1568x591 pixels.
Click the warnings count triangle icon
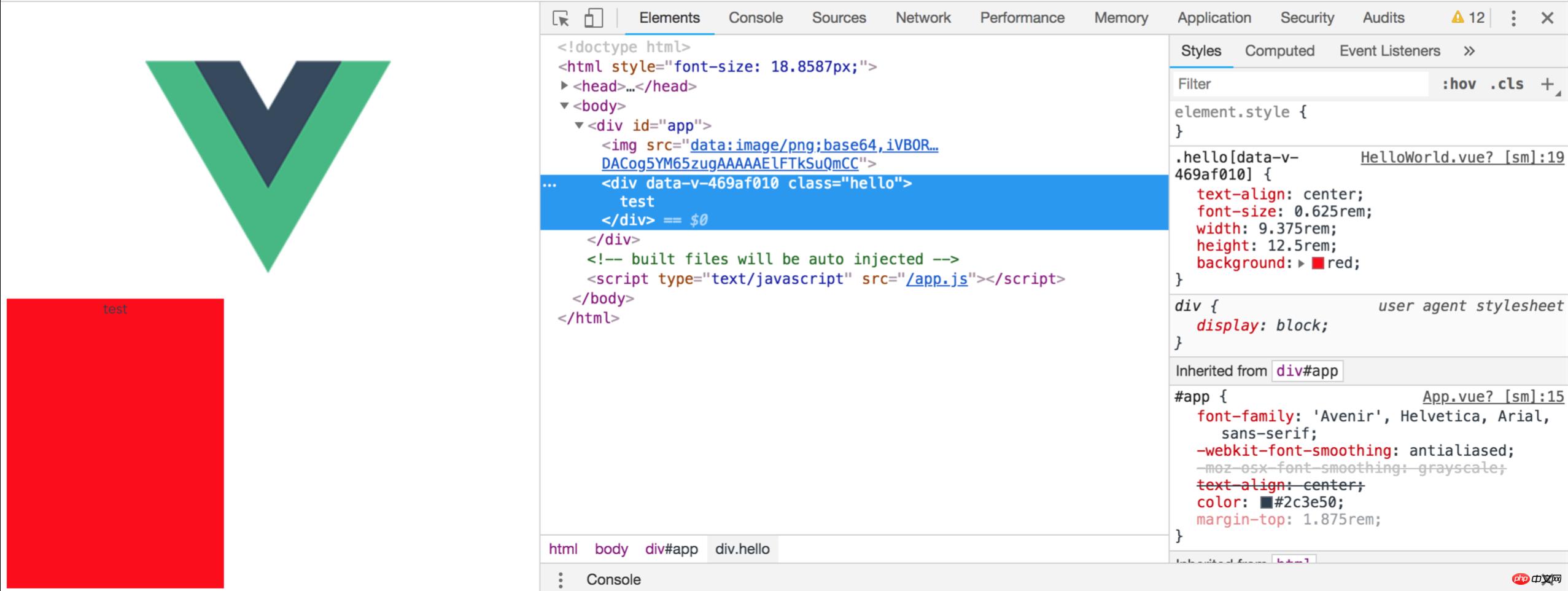(1457, 18)
